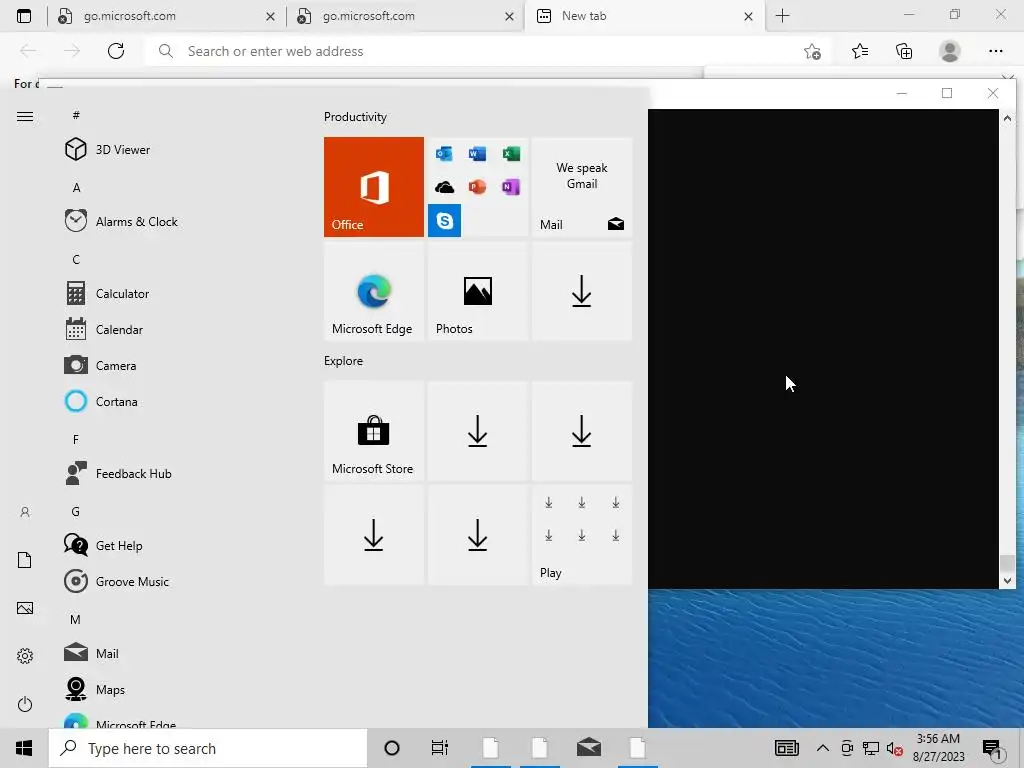Open Pictures from Start sidebar

tap(25, 608)
